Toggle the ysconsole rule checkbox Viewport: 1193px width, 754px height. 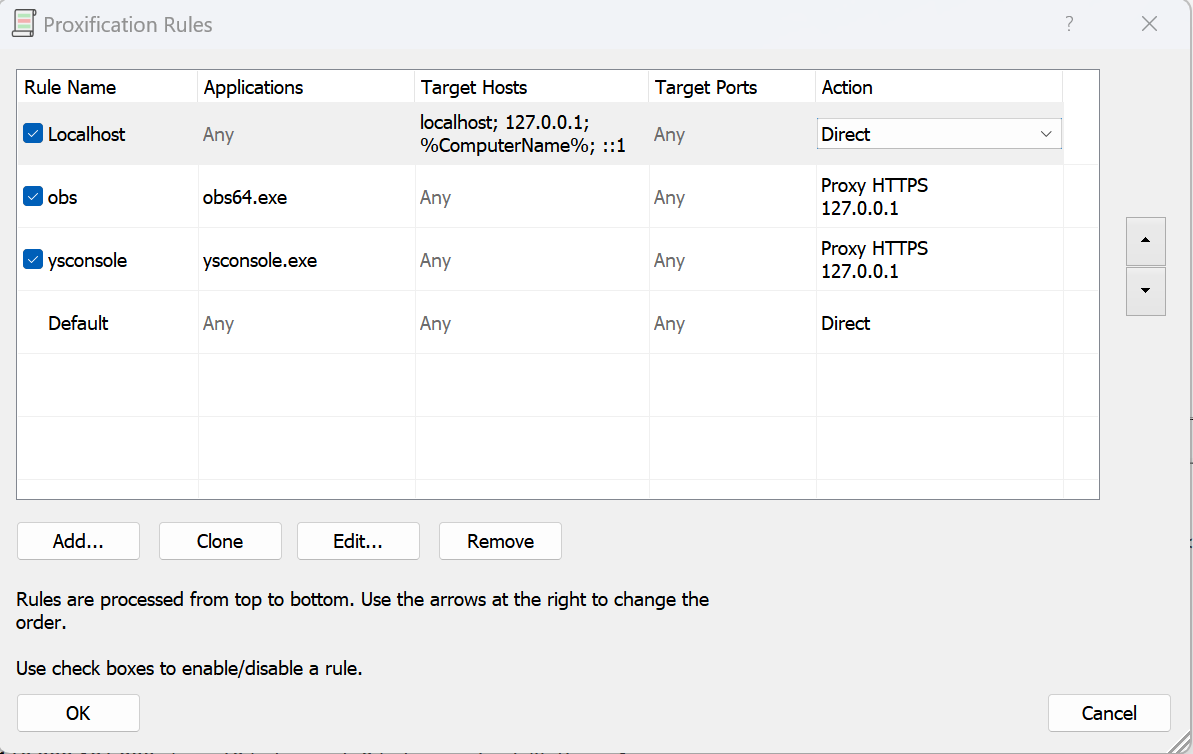33,260
